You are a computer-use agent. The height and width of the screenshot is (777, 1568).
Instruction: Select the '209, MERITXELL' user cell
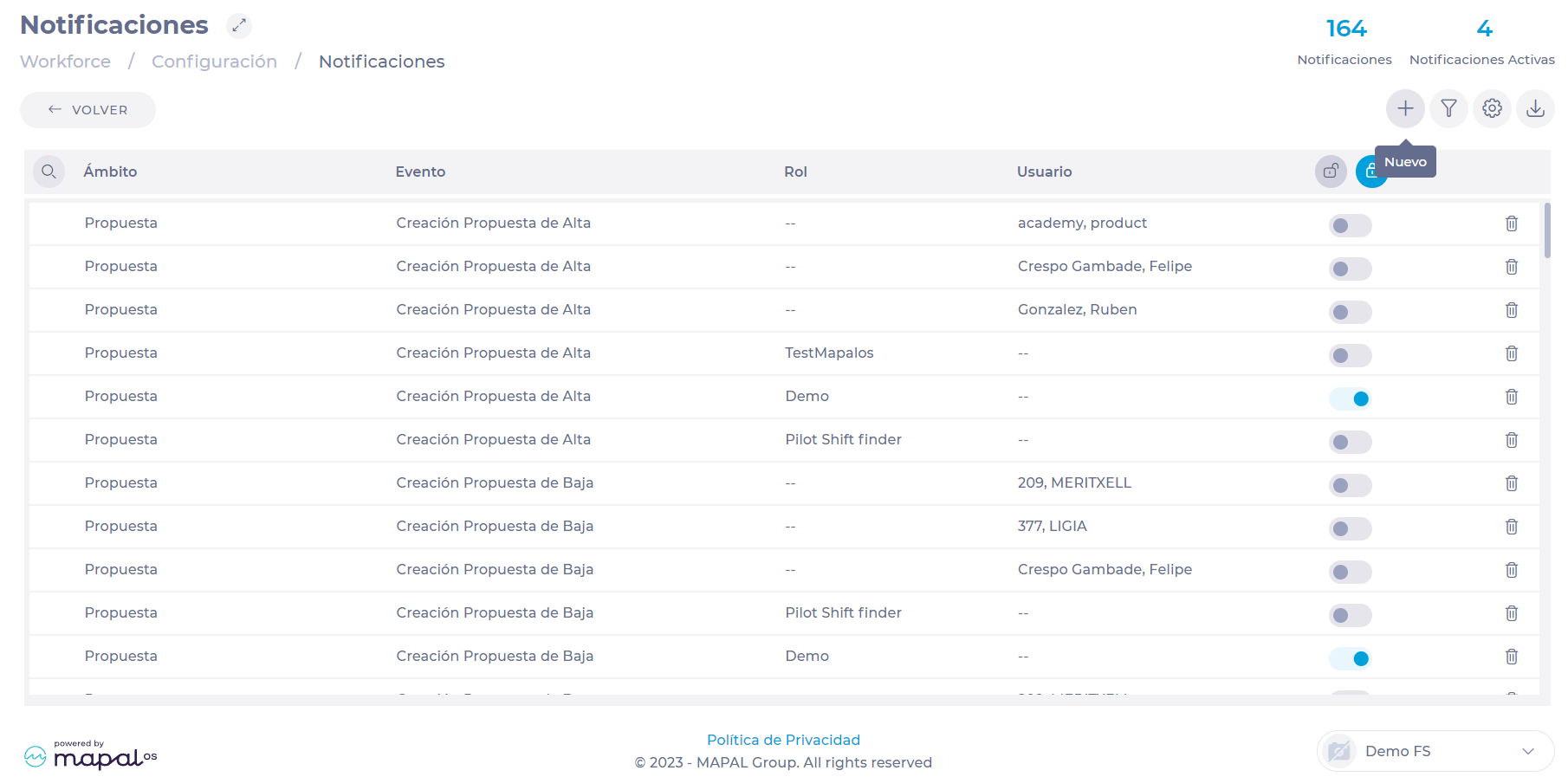pyautogui.click(x=1074, y=482)
